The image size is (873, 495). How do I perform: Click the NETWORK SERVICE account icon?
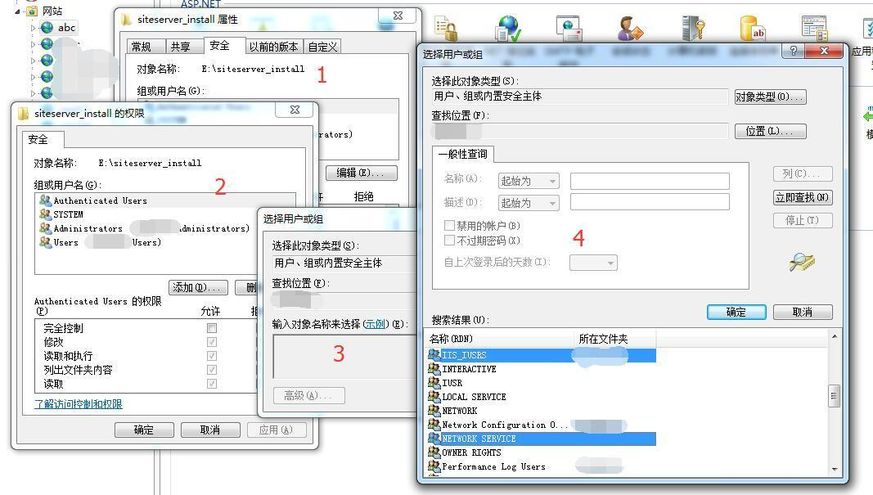[x=434, y=439]
